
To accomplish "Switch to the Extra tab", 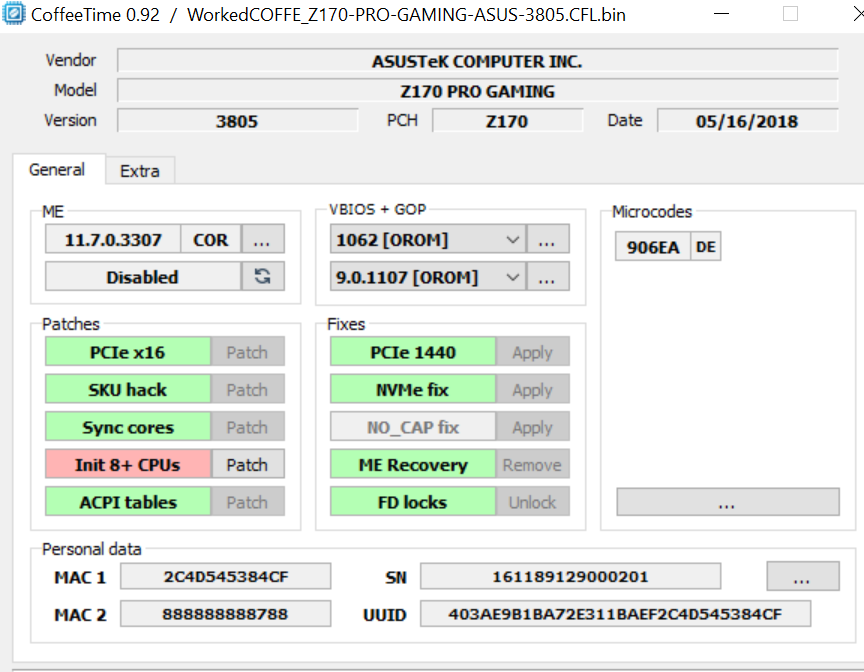I will point(140,171).
